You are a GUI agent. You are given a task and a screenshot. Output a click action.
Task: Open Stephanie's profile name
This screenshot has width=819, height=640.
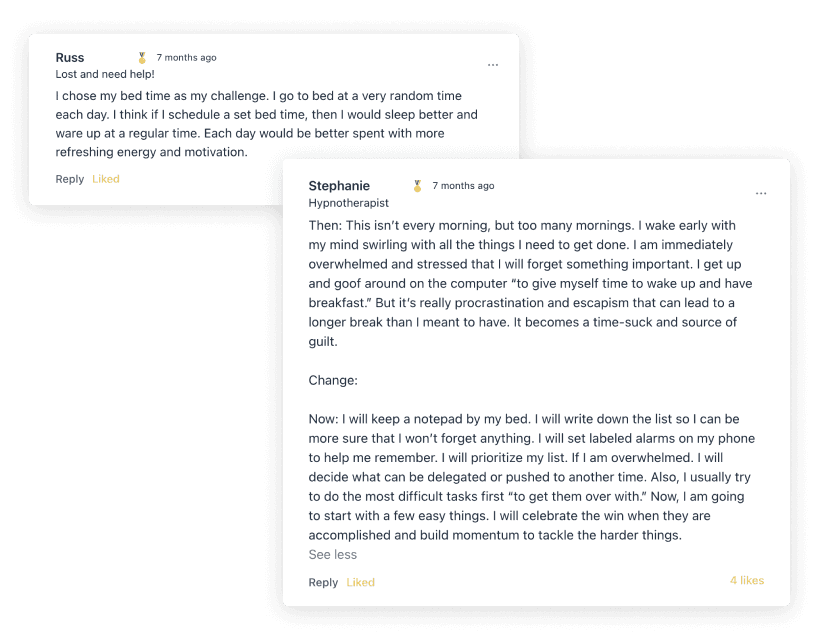click(339, 186)
